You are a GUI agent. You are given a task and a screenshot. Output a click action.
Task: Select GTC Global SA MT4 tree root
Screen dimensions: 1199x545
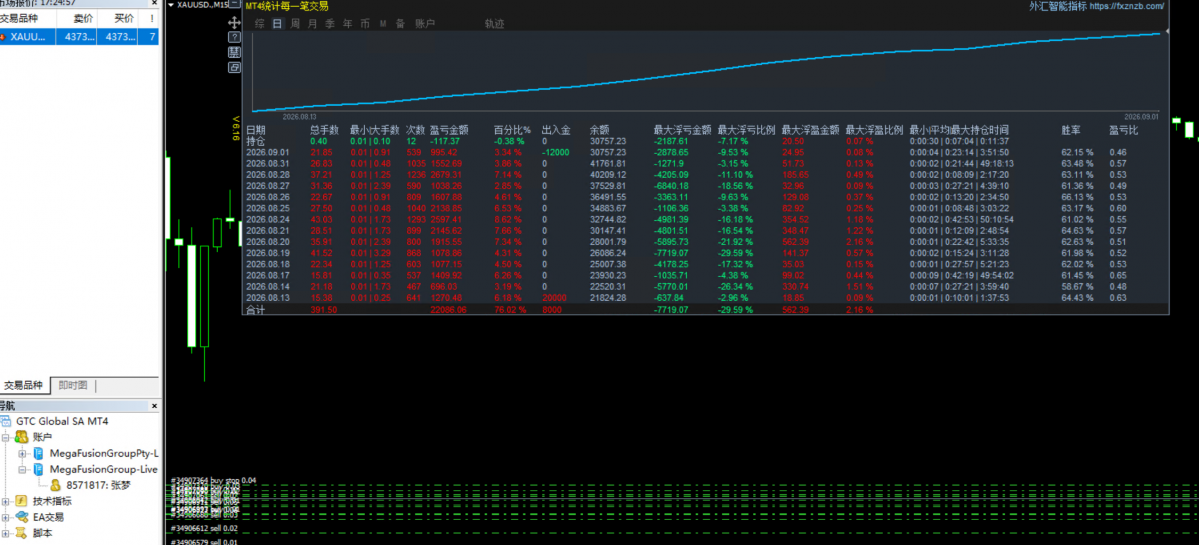coord(62,422)
